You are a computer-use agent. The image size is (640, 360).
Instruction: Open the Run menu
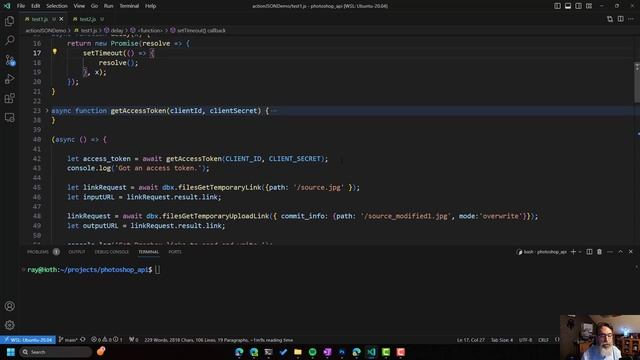click(108, 6)
